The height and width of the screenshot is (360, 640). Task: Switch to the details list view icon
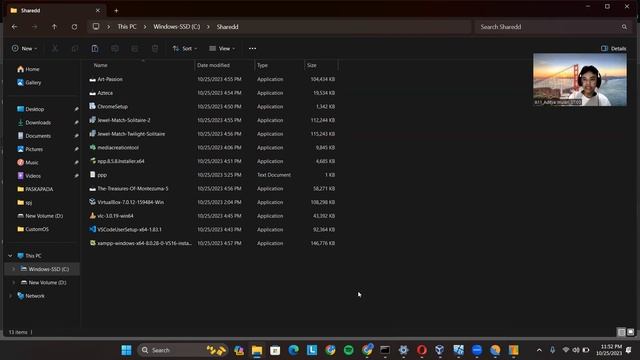(621, 332)
